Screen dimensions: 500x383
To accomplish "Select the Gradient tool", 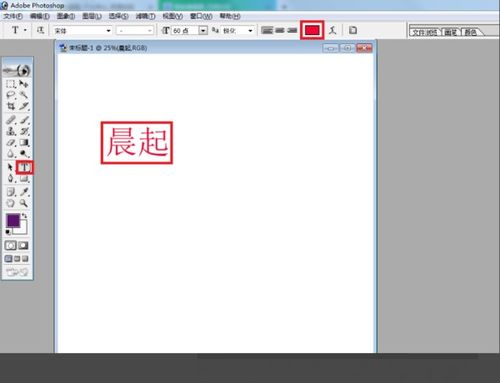I will (x=24, y=143).
